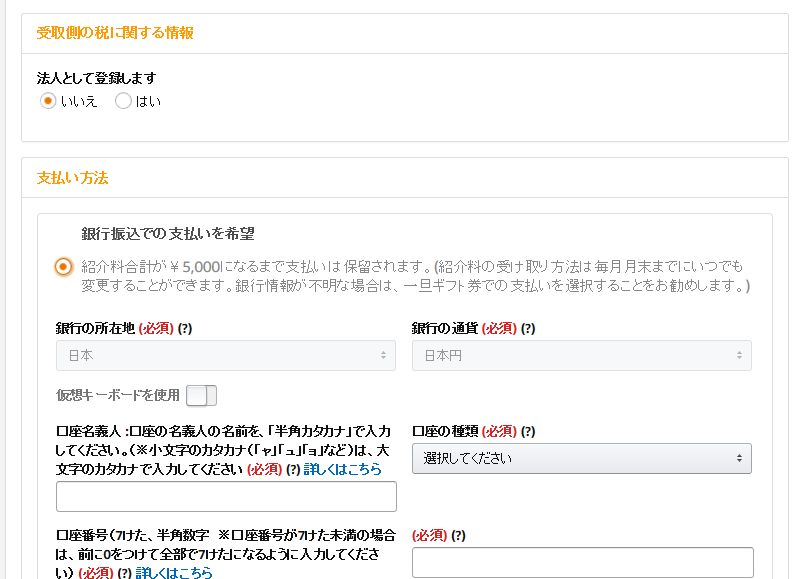Click the help (?) icon beside 口座の種類
The image size is (792, 579).
click(528, 431)
